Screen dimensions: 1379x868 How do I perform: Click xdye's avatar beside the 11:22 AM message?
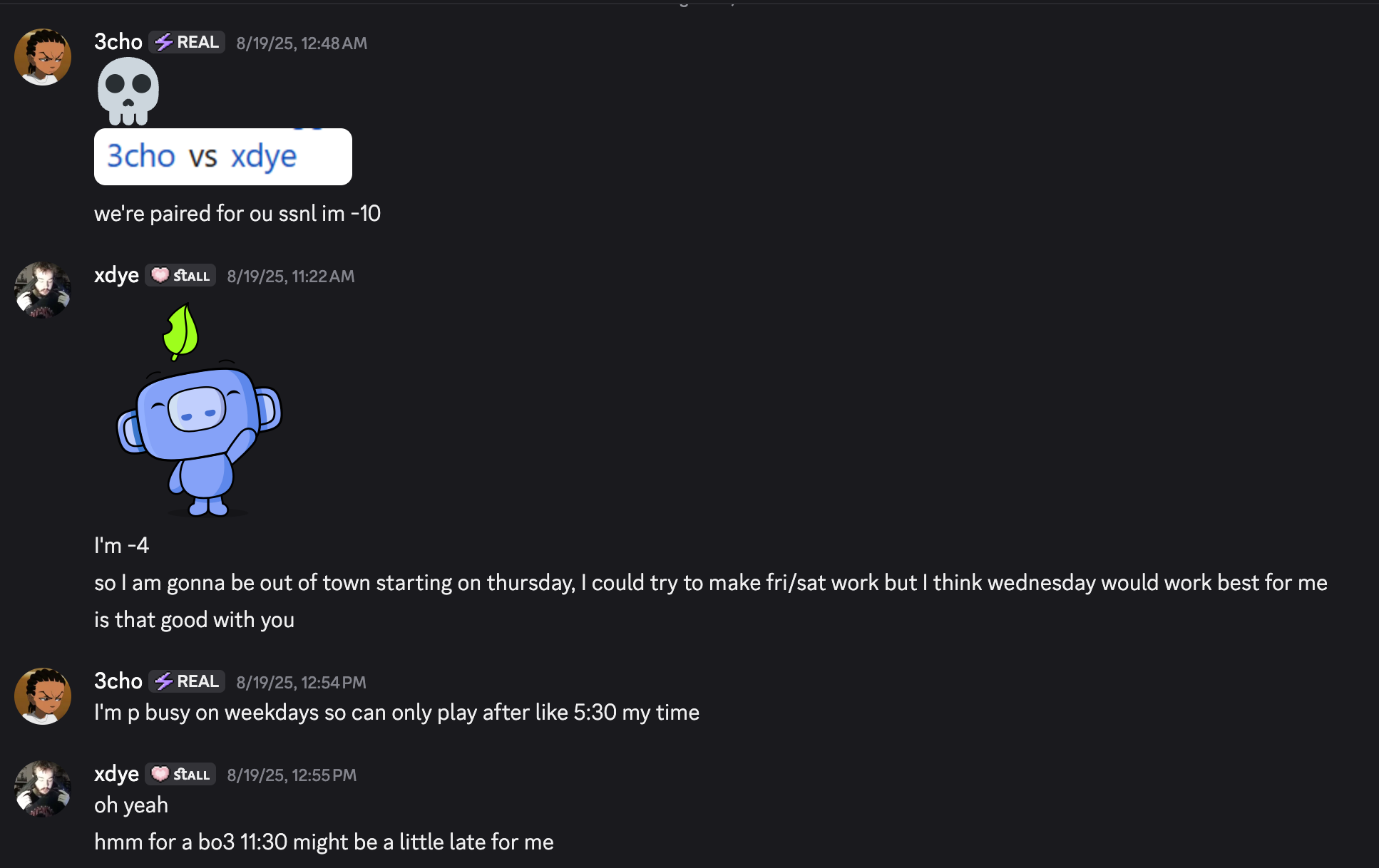[x=43, y=290]
